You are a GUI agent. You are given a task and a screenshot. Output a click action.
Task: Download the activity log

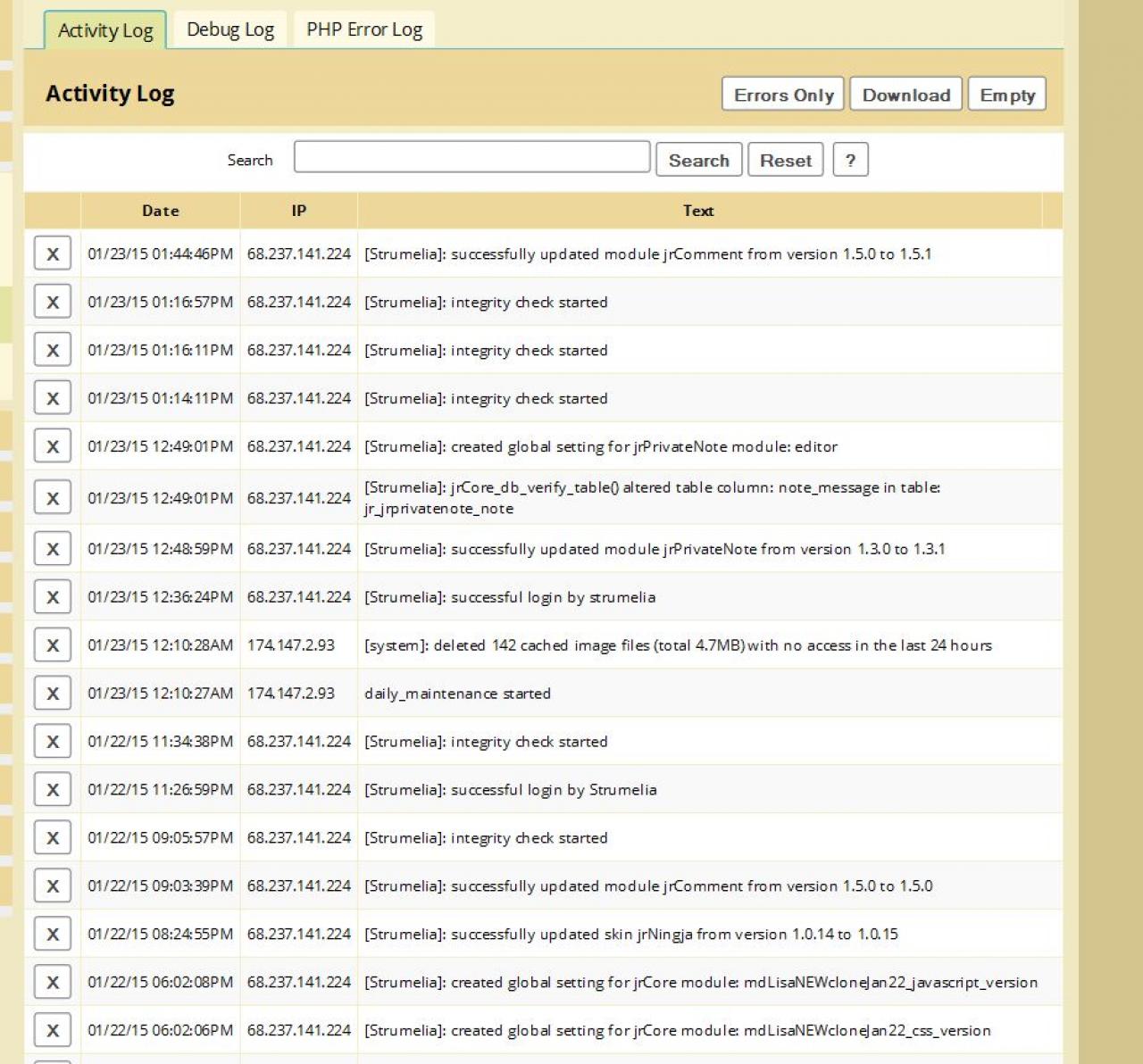click(x=905, y=95)
